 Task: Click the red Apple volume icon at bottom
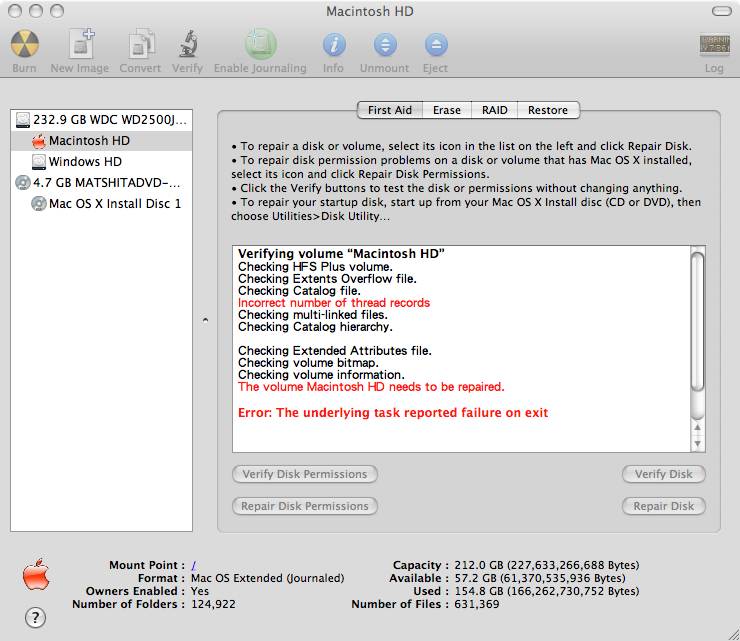(x=36, y=574)
